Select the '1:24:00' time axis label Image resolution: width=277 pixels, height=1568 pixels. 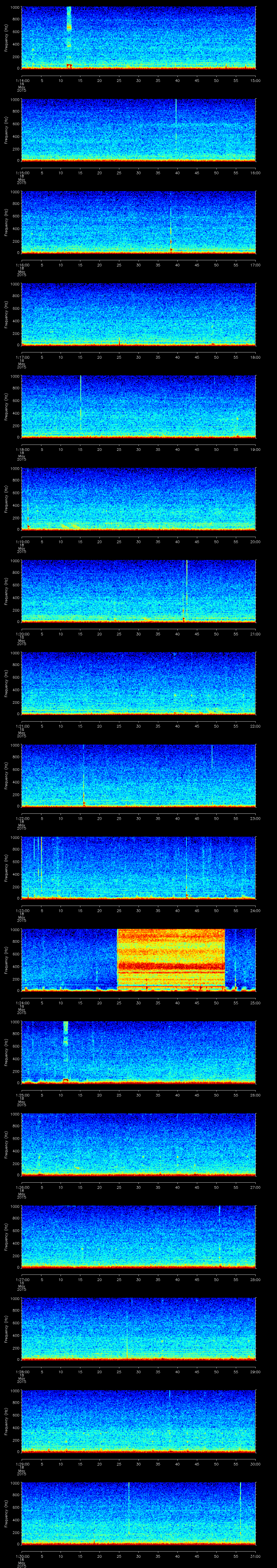click(x=22, y=1003)
